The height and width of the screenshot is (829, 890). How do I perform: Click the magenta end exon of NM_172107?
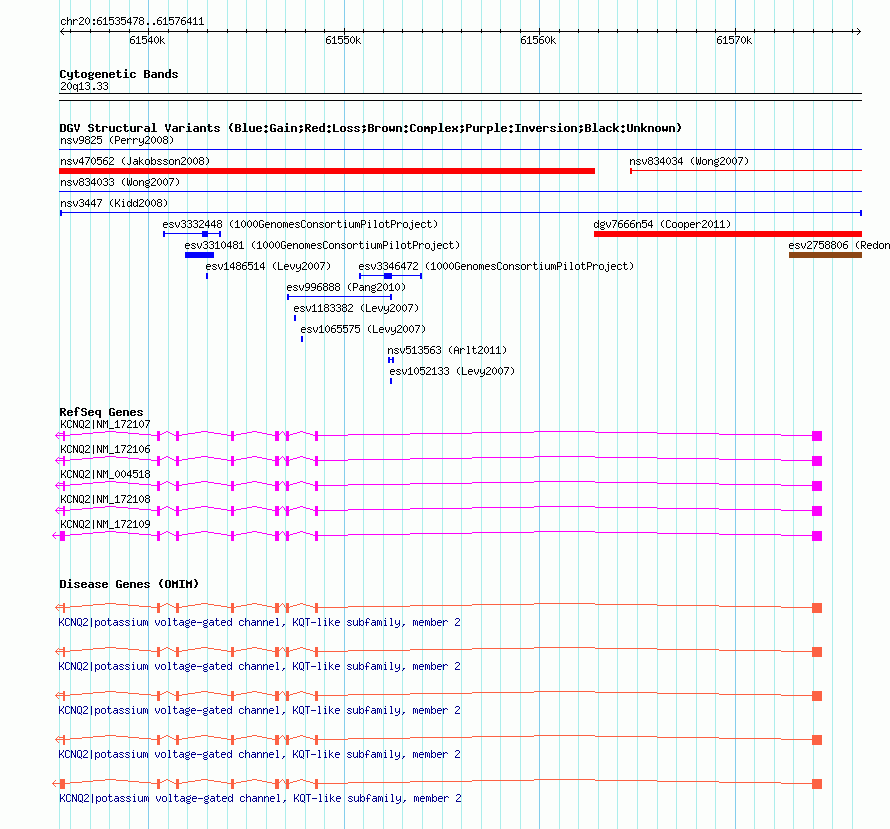pyautogui.click(x=817, y=436)
